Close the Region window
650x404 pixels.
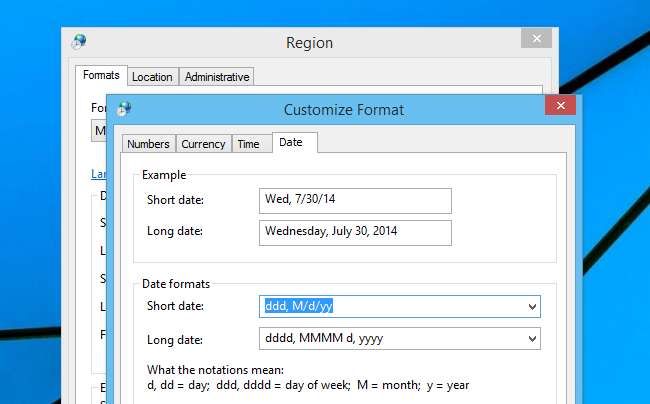coord(536,40)
